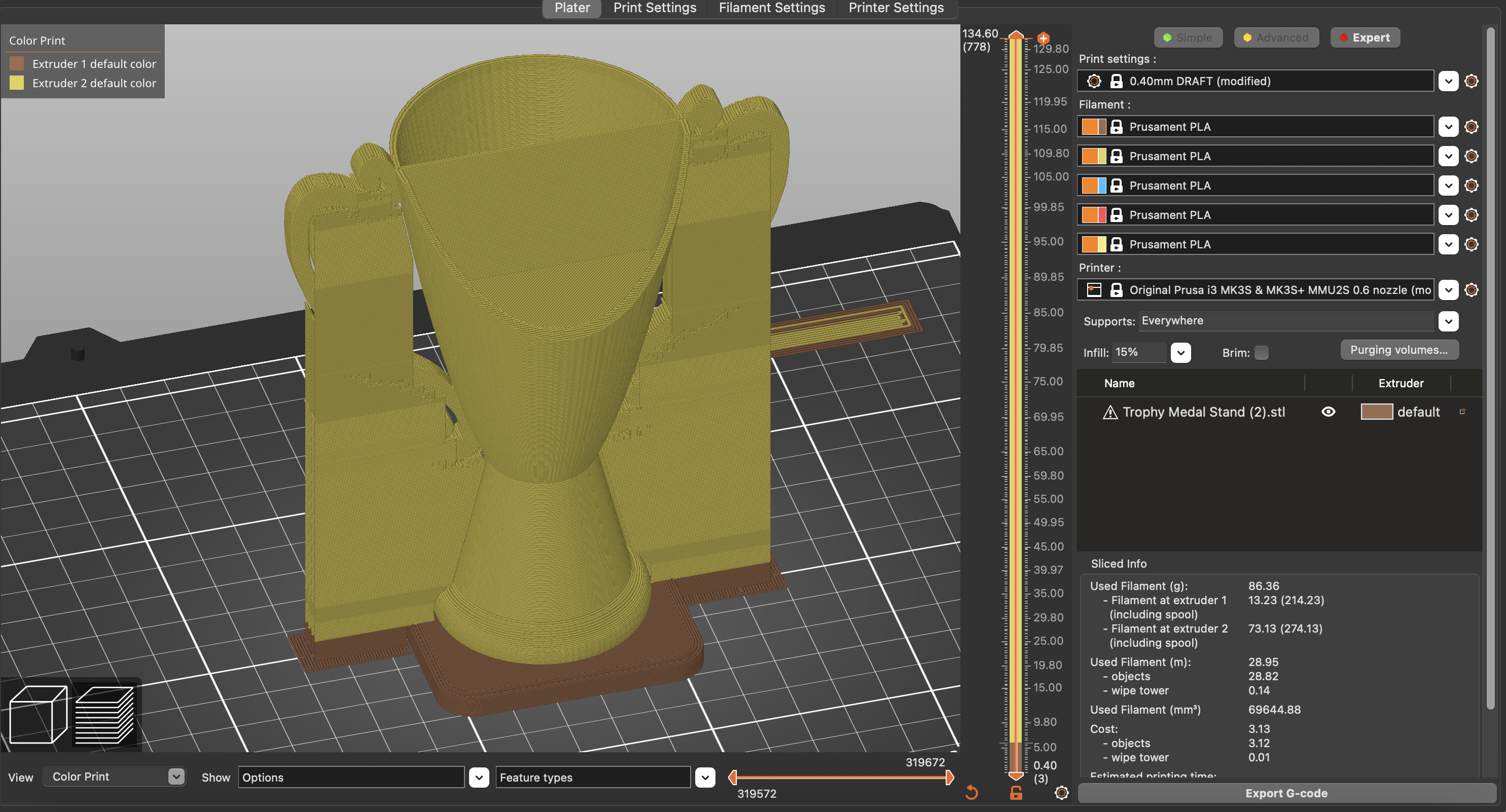
Task: Switch to the Plater tab
Action: coord(572,8)
